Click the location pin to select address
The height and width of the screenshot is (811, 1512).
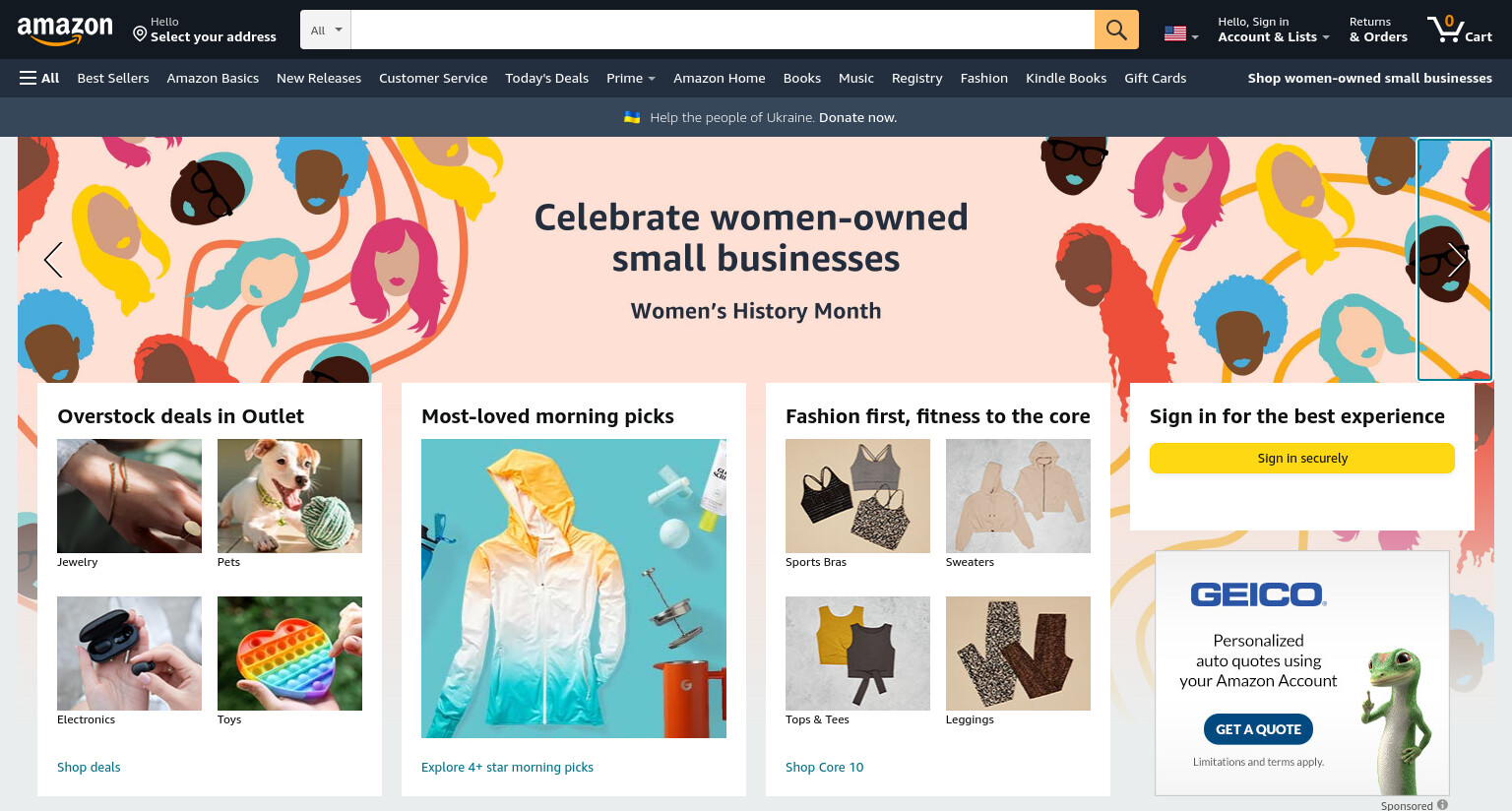click(140, 34)
